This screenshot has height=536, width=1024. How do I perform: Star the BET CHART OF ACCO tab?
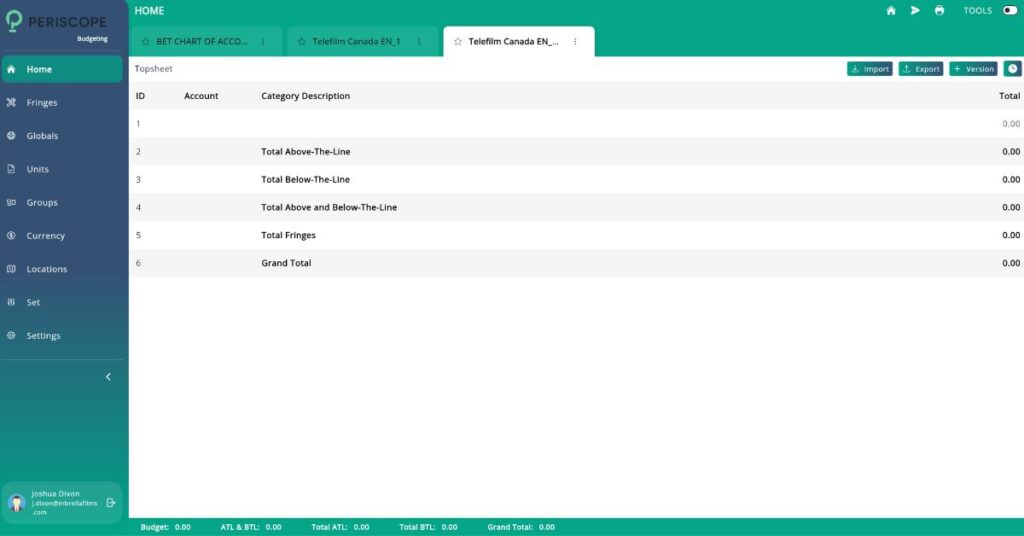146,42
